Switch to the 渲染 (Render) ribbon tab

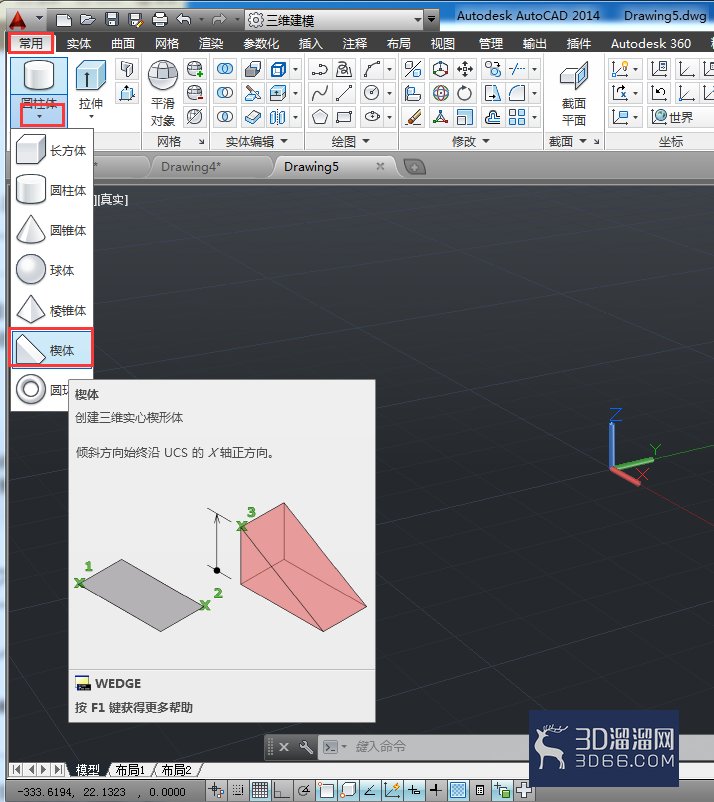(211, 43)
